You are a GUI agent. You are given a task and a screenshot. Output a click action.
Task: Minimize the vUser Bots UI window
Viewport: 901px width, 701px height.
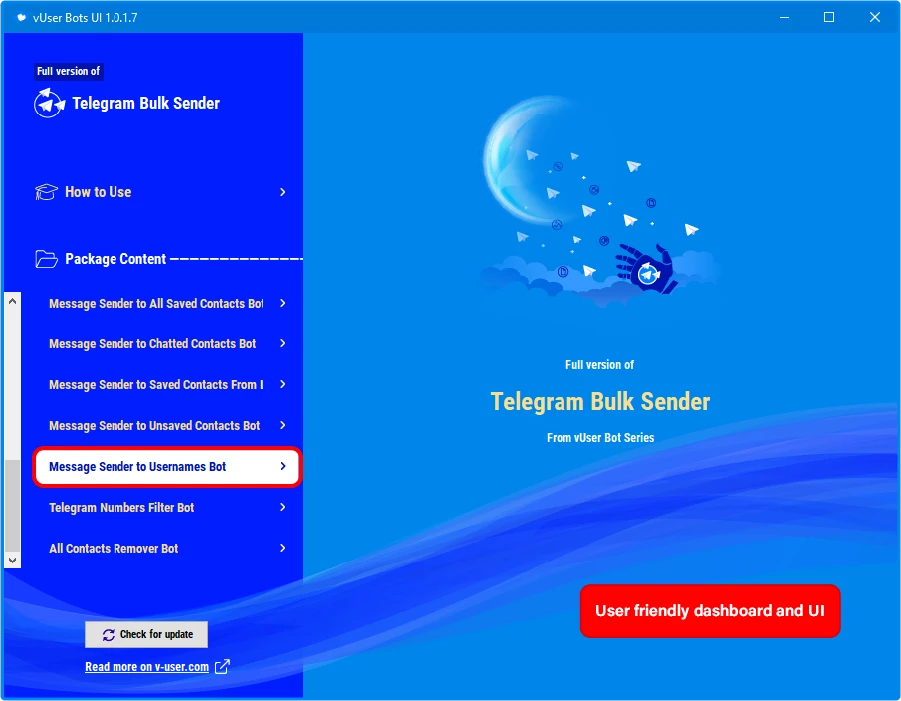coord(784,17)
